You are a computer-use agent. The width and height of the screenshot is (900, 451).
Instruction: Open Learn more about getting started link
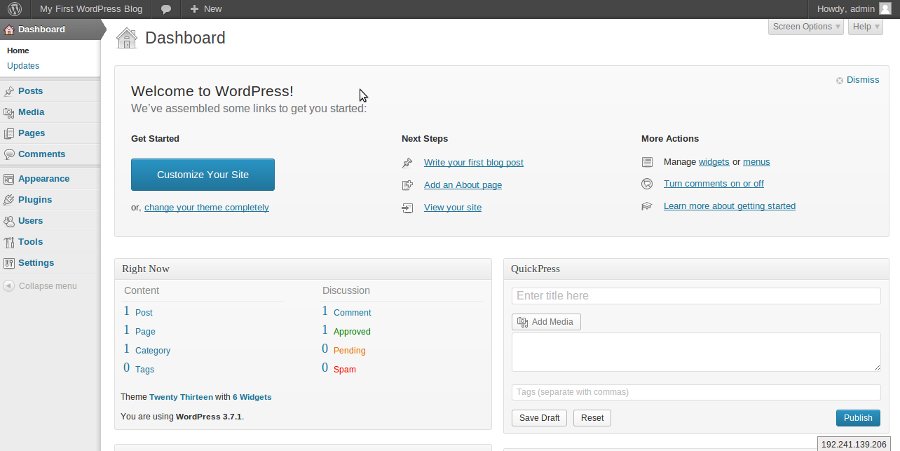click(x=730, y=206)
